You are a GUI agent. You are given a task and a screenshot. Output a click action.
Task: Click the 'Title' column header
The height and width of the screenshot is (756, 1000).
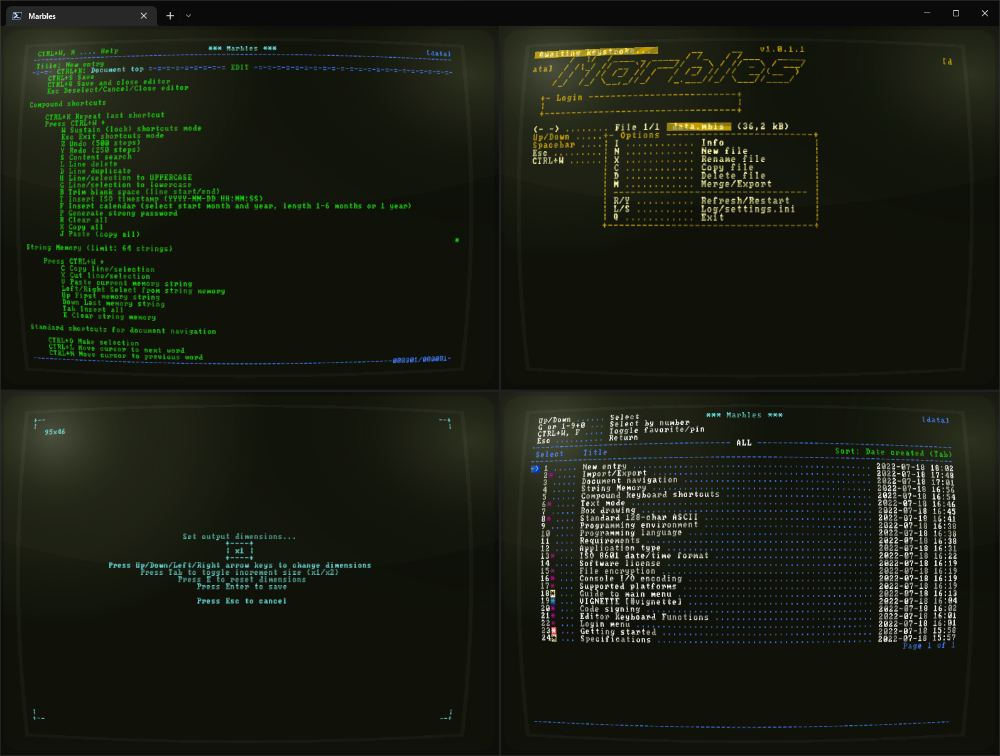[595, 452]
